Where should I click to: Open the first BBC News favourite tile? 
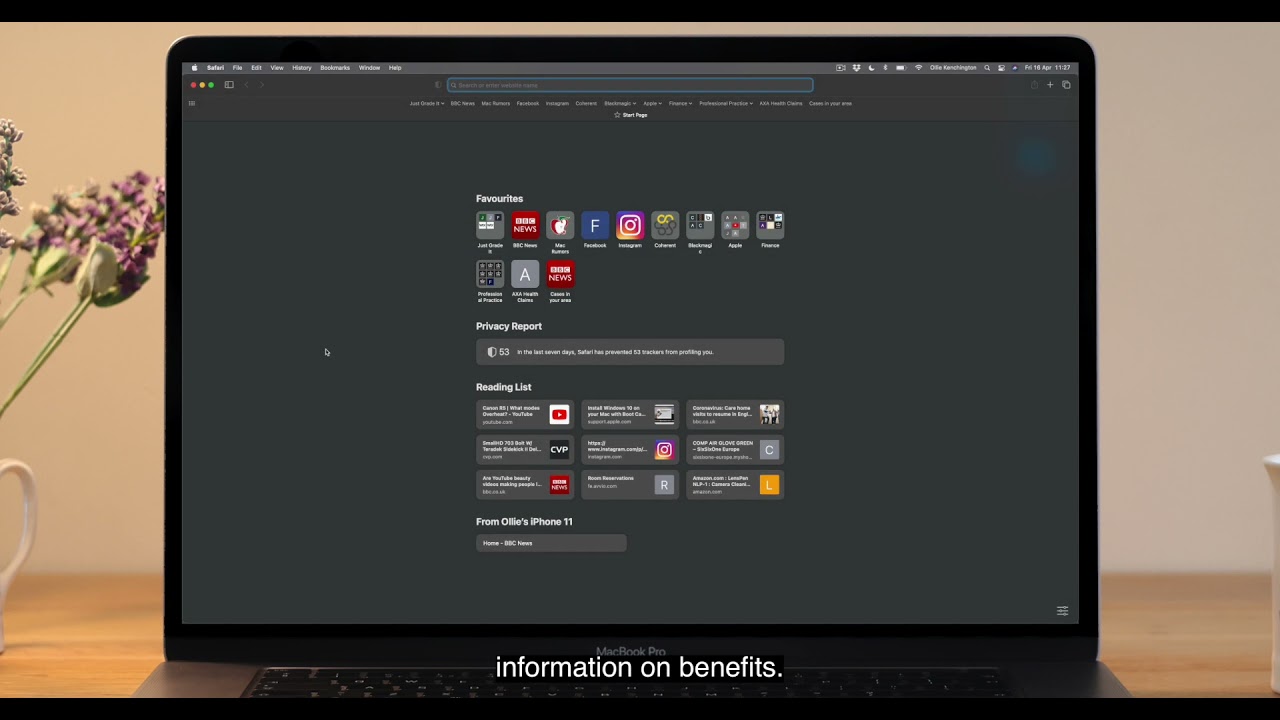click(x=525, y=225)
